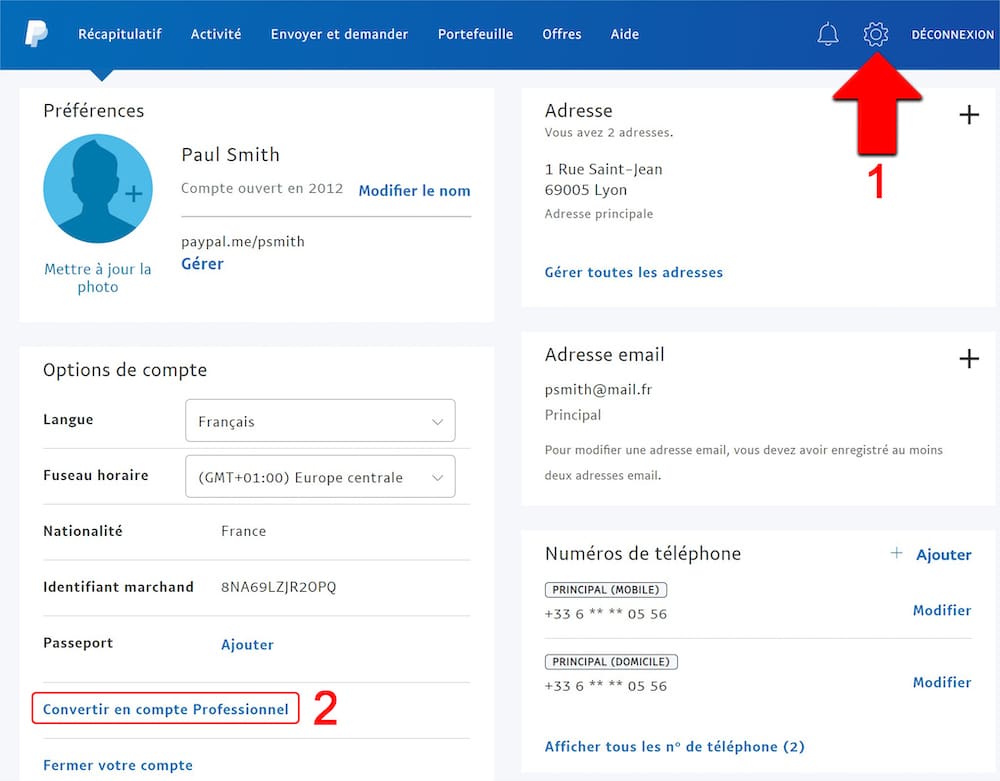Click Modifier le nom link
This screenshot has height=781, width=1000.
(414, 190)
